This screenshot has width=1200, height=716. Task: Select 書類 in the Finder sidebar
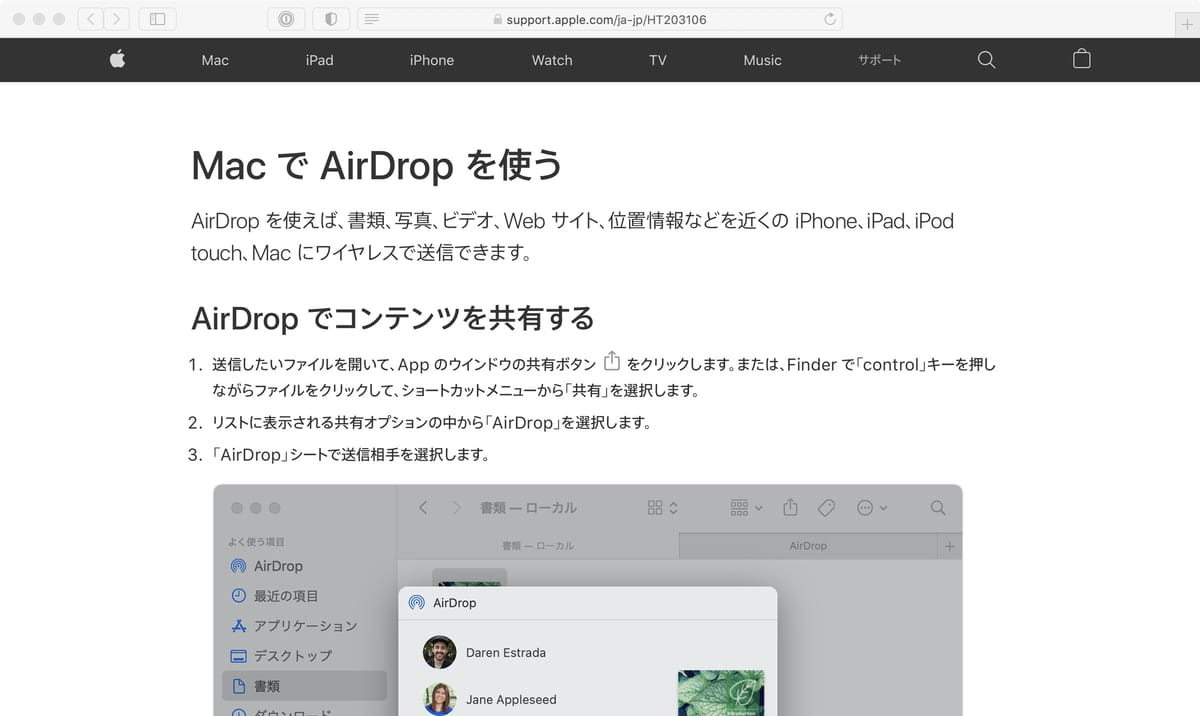coord(305,686)
